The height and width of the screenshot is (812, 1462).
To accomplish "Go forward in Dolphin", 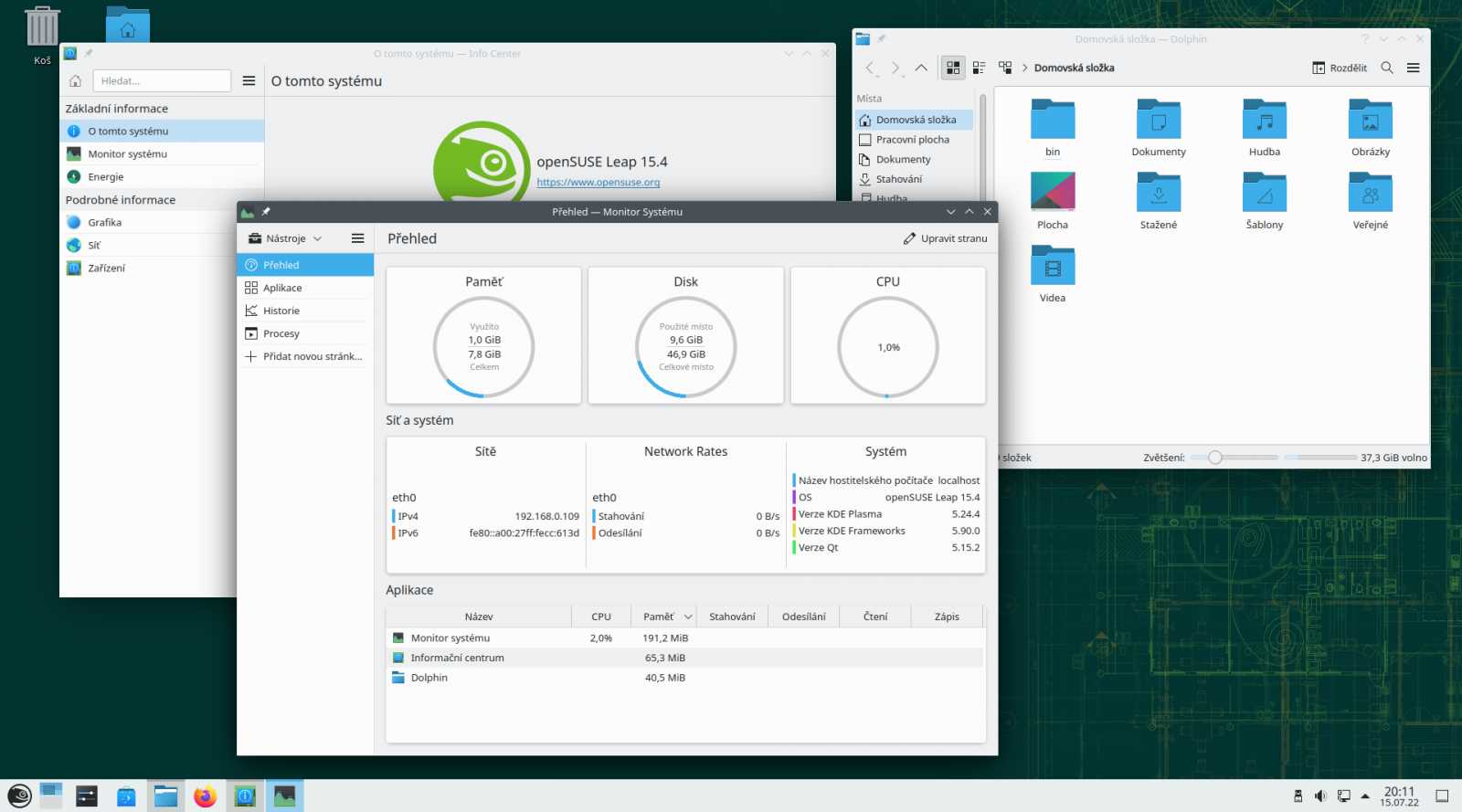I will click(x=895, y=68).
